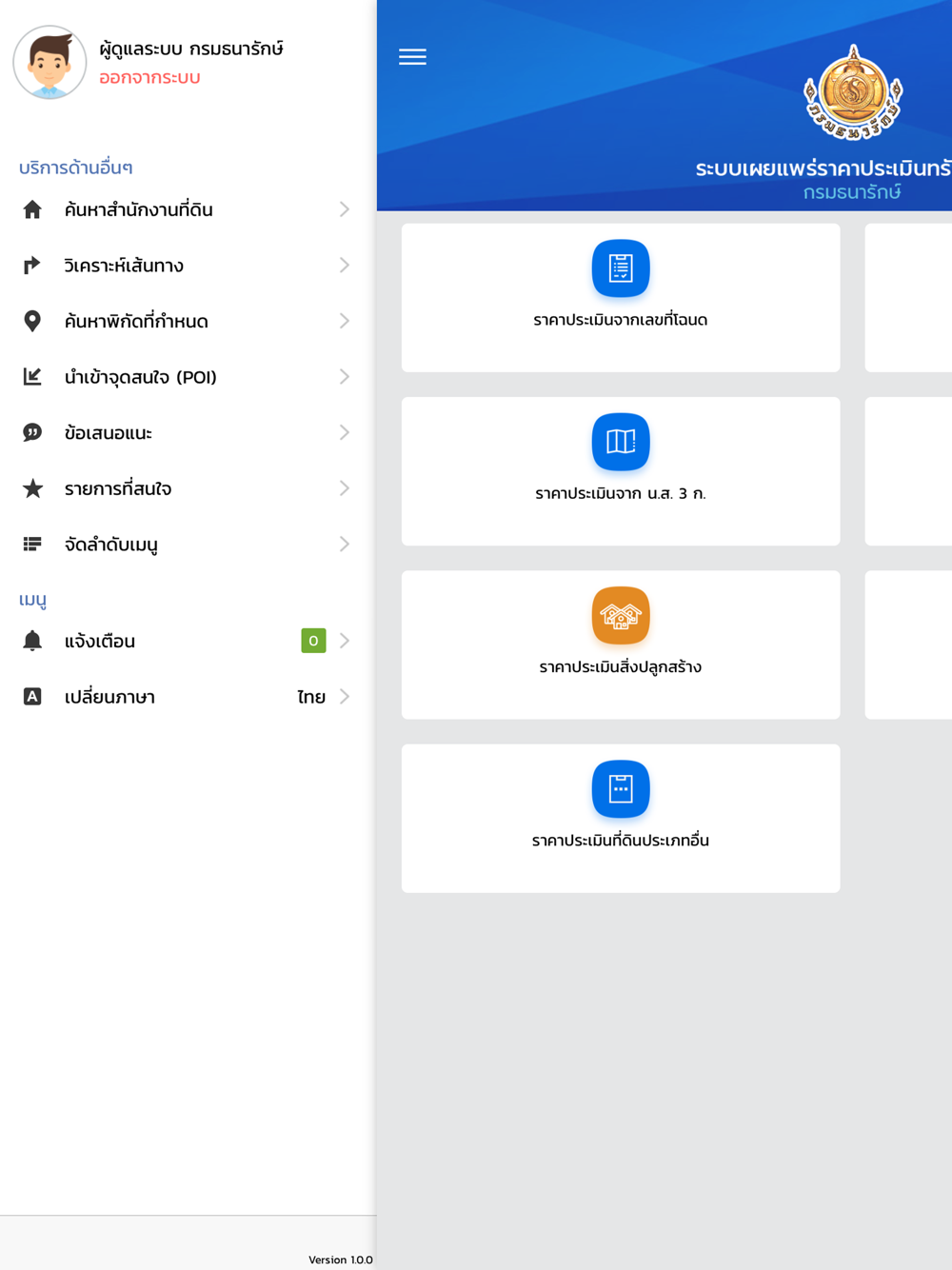Screen dimensions: 952x1270
Task: Expand chevron beside ข้อเสนอแนะ
Action: pos(345,433)
